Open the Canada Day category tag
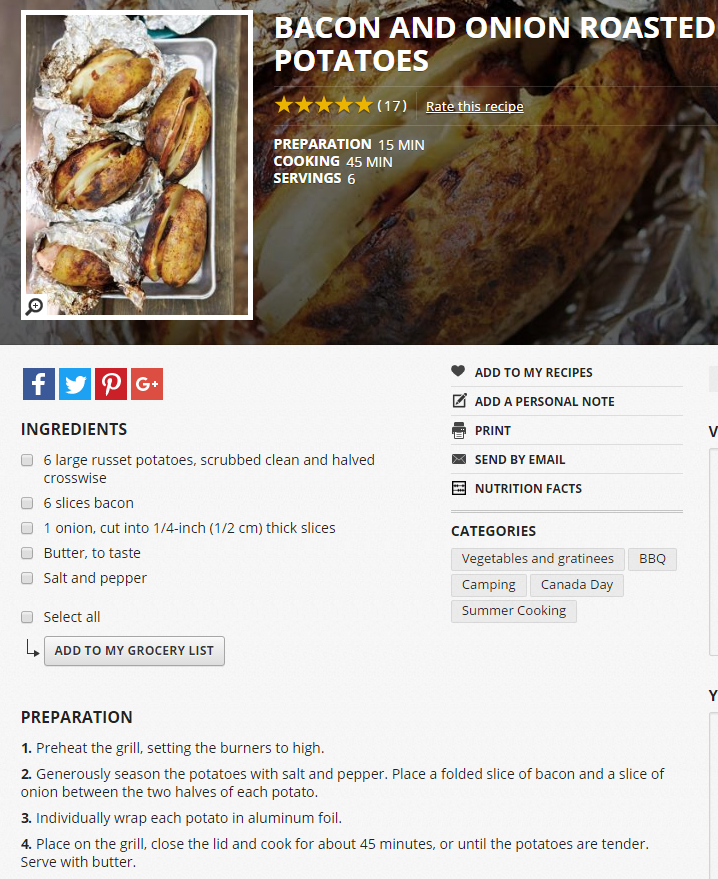This screenshot has width=718, height=879. (577, 585)
